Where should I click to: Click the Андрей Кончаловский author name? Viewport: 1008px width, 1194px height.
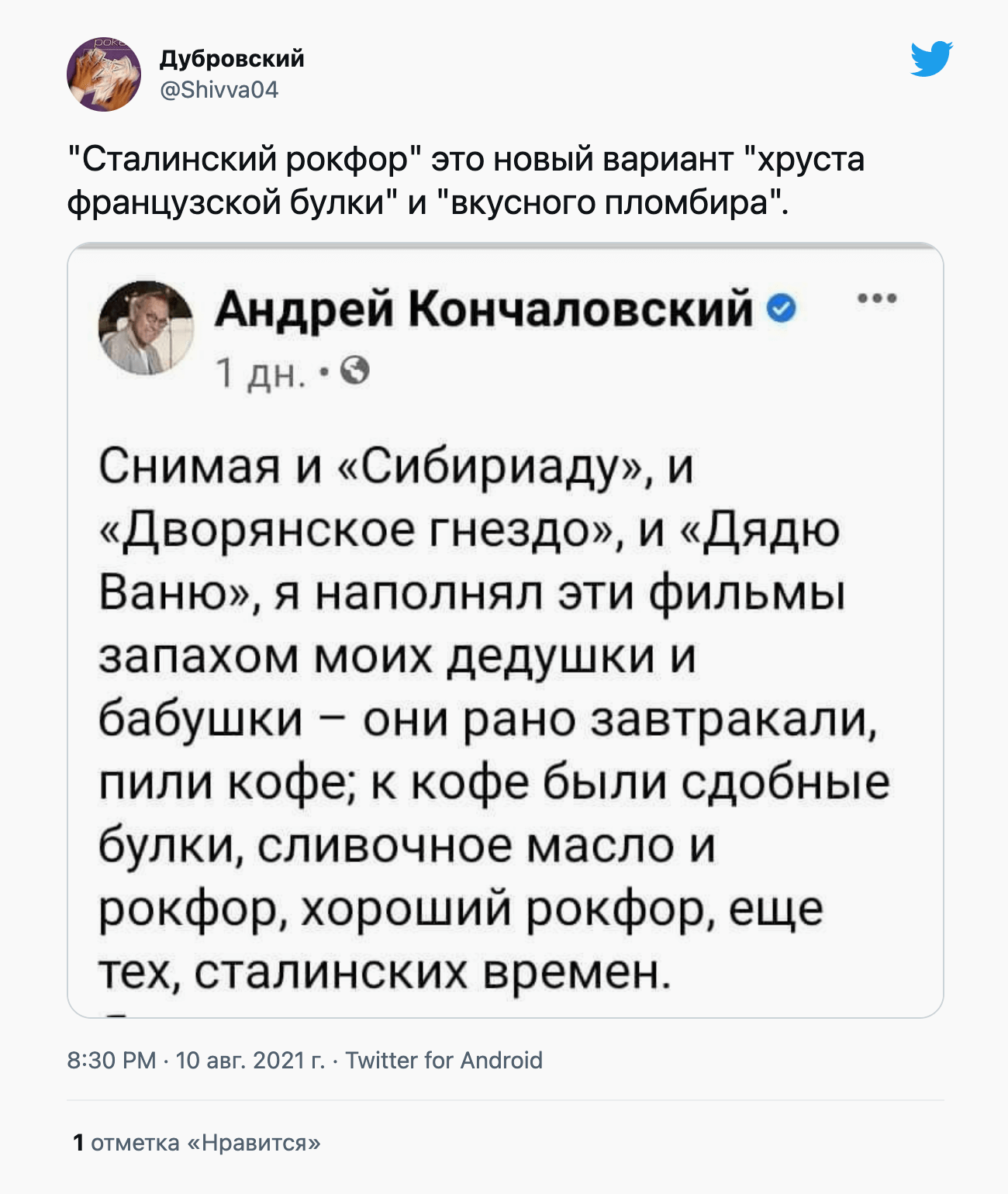(484, 309)
